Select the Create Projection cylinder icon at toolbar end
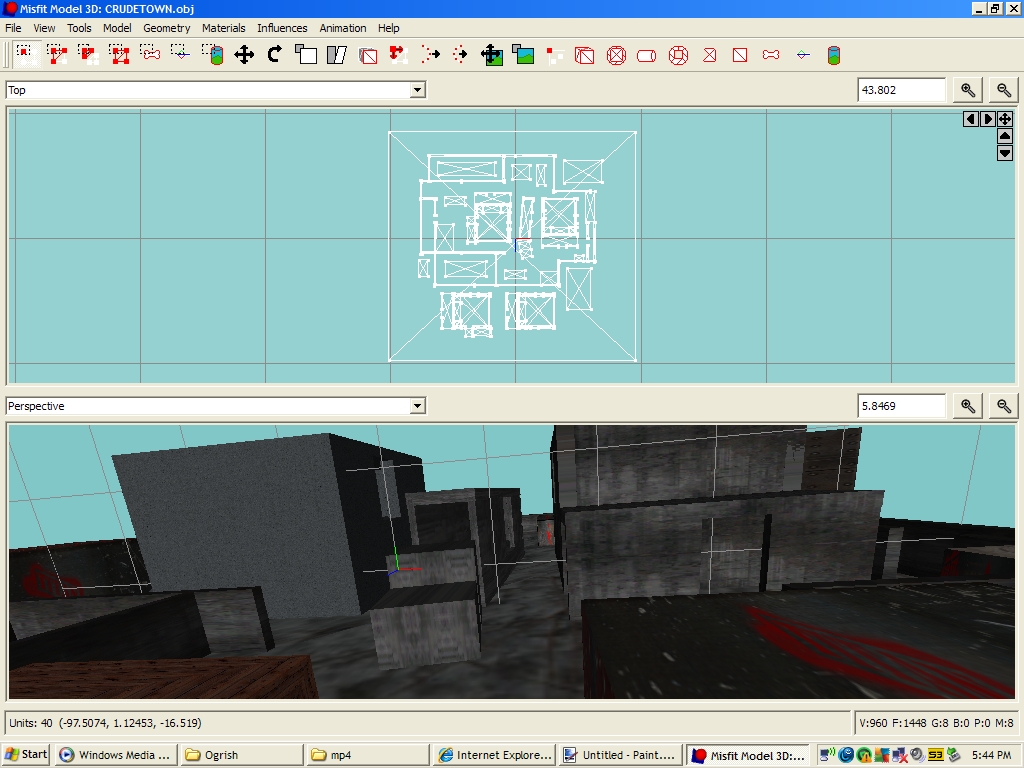The width and height of the screenshot is (1024, 768). (x=834, y=56)
